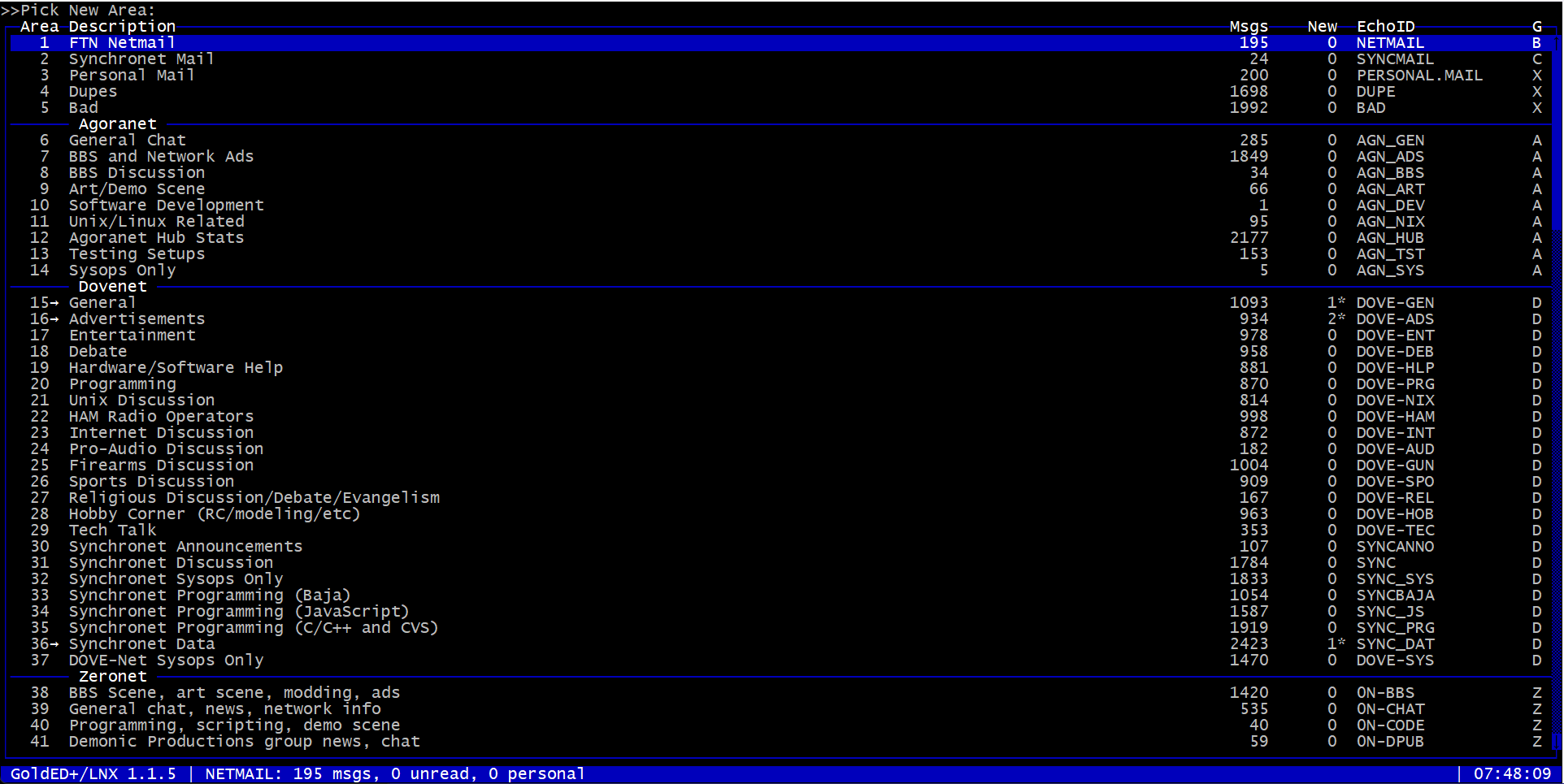Choose the Dupes area row
The image size is (1564, 784).
[x=781, y=92]
